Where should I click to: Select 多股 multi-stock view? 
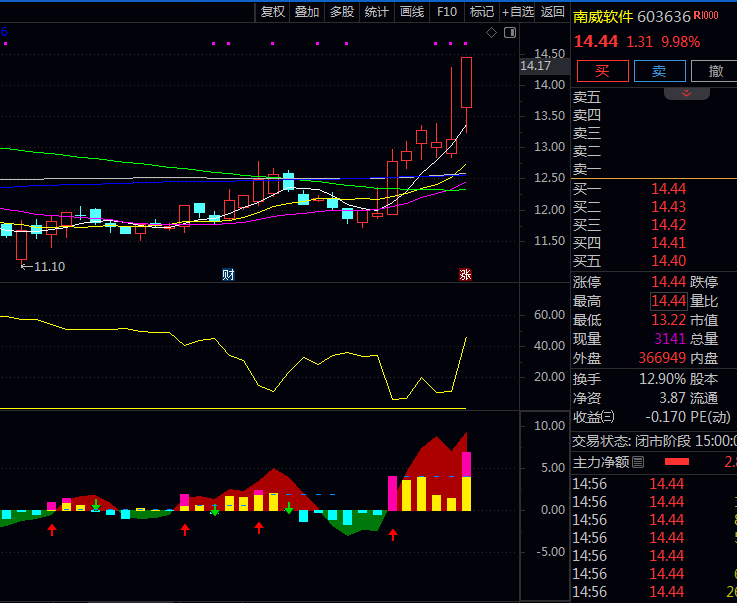(x=342, y=12)
